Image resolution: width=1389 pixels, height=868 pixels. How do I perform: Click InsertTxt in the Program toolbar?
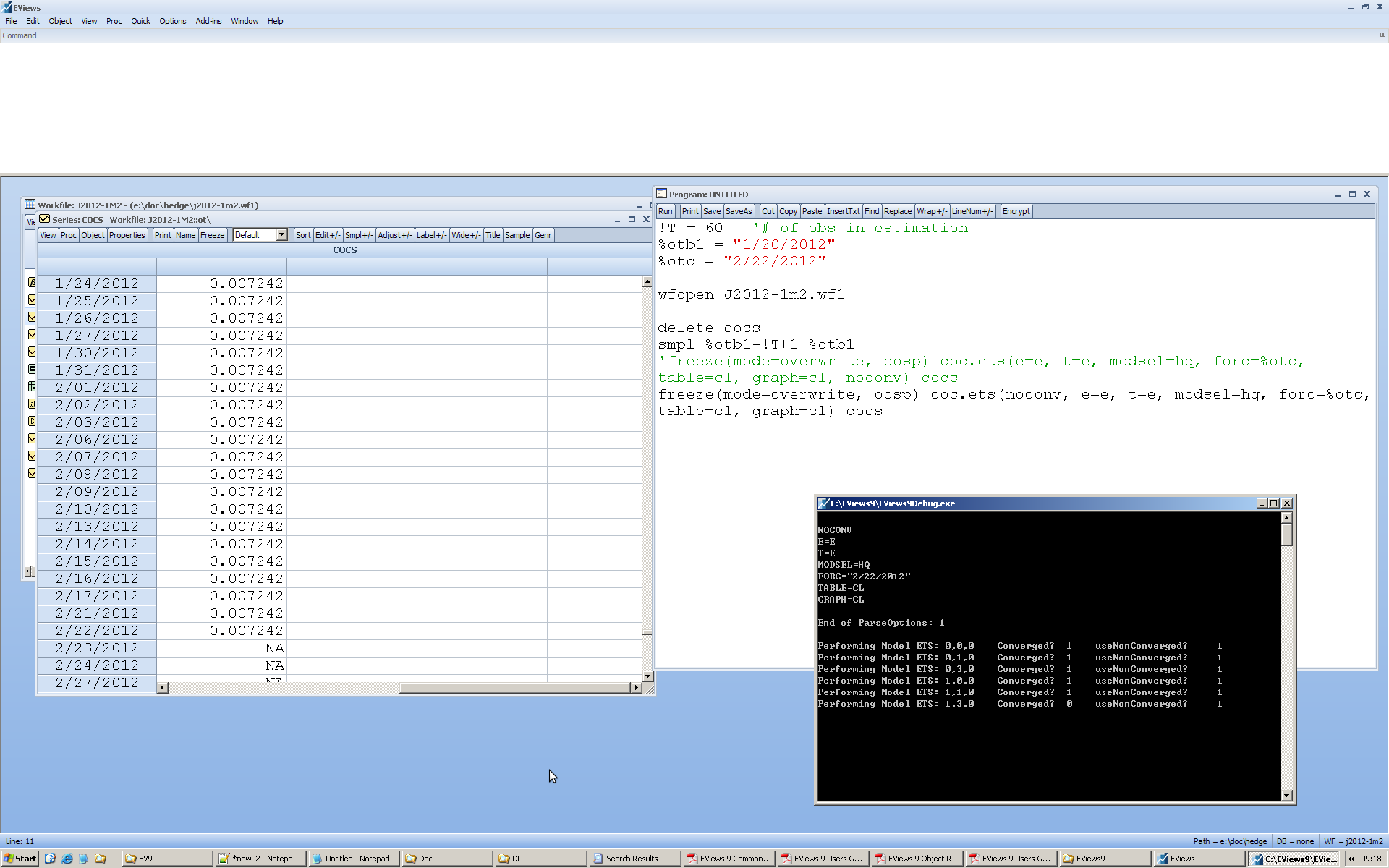tap(843, 211)
